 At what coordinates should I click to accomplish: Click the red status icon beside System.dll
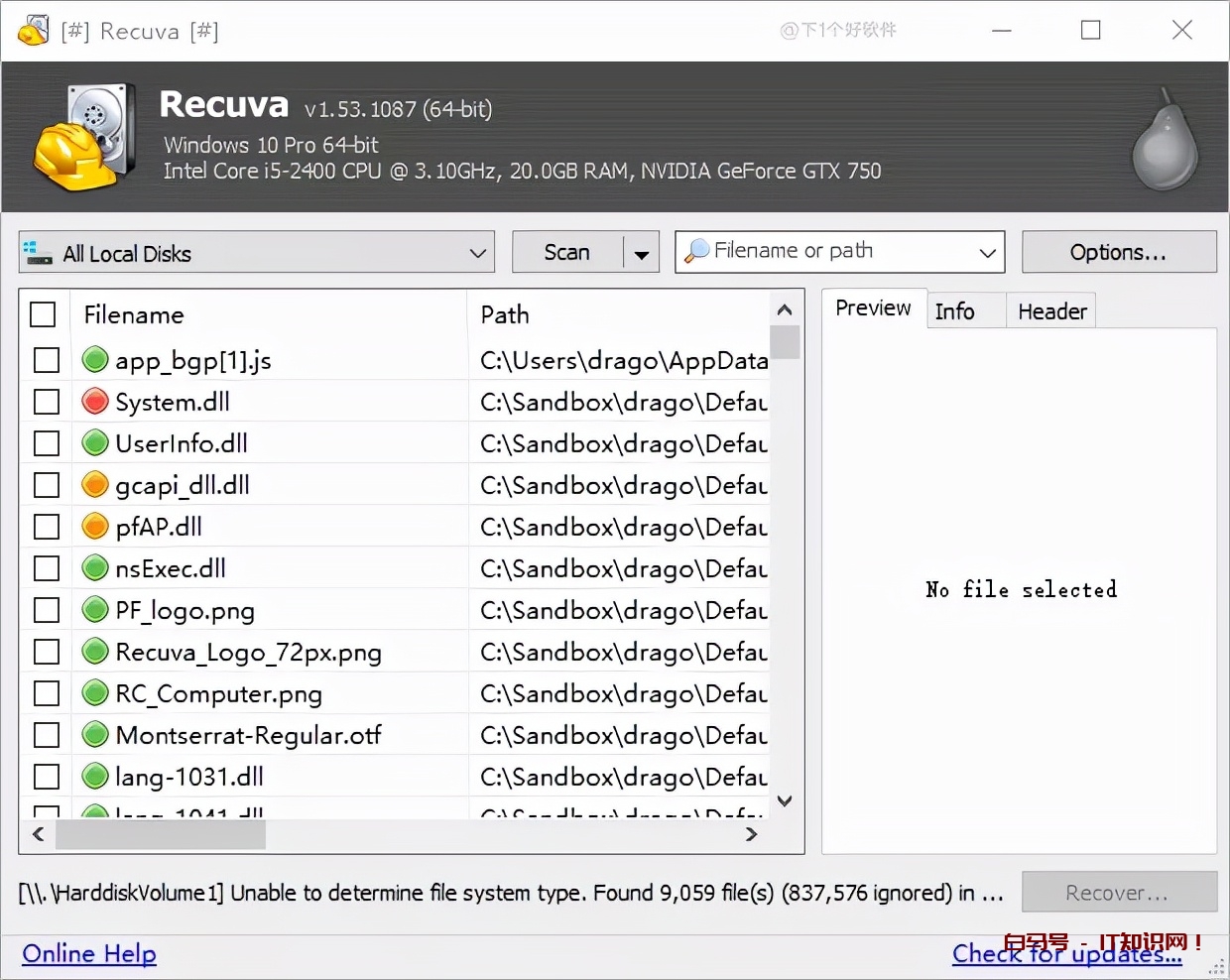pyautogui.click(x=95, y=402)
